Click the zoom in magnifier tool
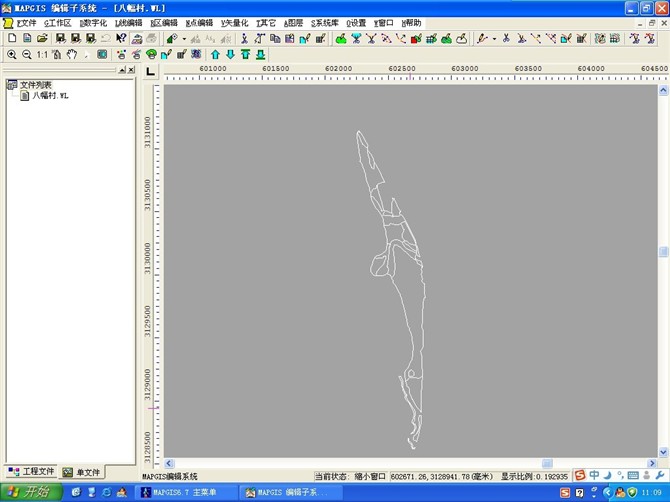The width and height of the screenshot is (670, 502). (x=11, y=54)
